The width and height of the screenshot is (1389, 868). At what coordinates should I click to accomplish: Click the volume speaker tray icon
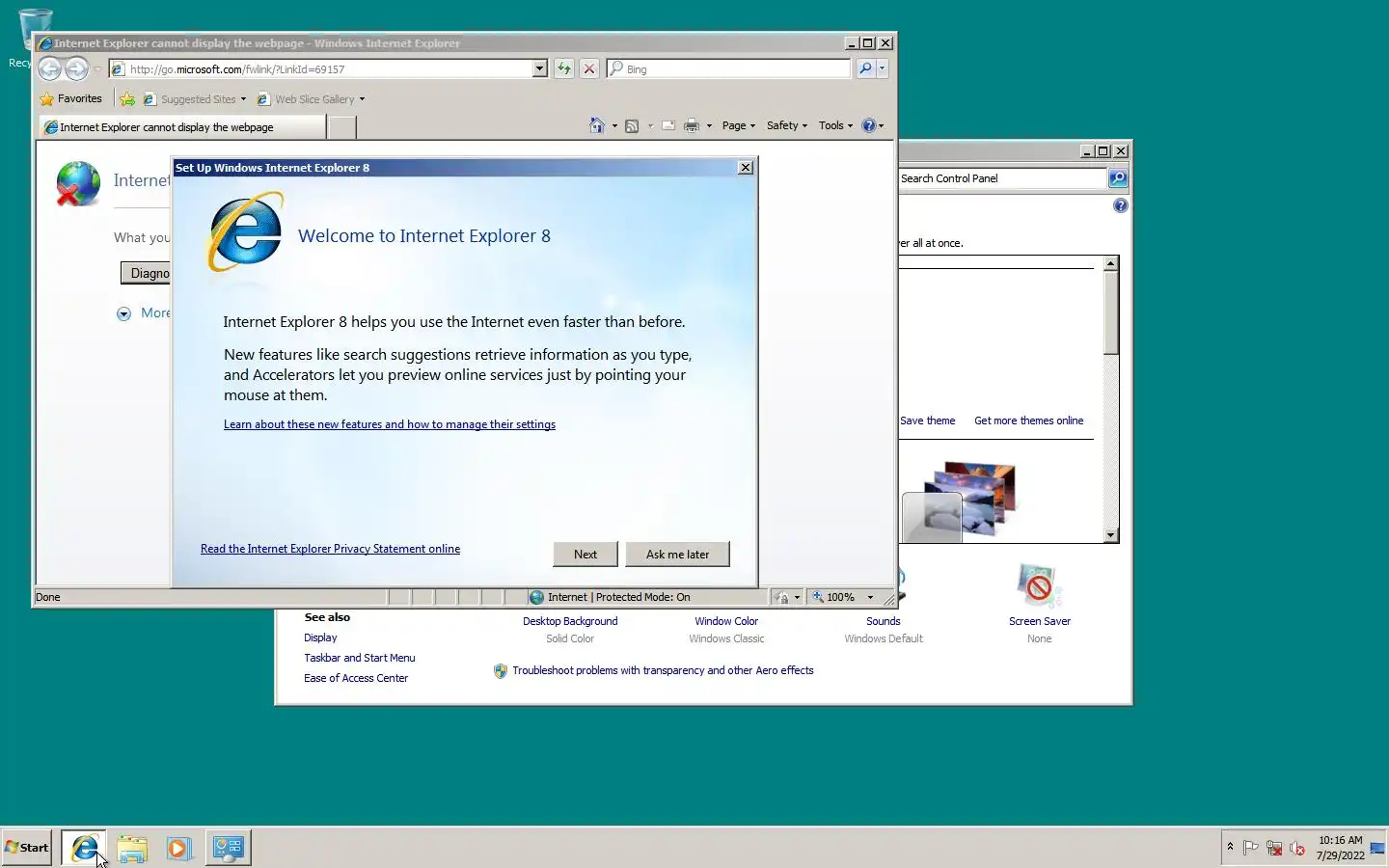tap(1297, 848)
